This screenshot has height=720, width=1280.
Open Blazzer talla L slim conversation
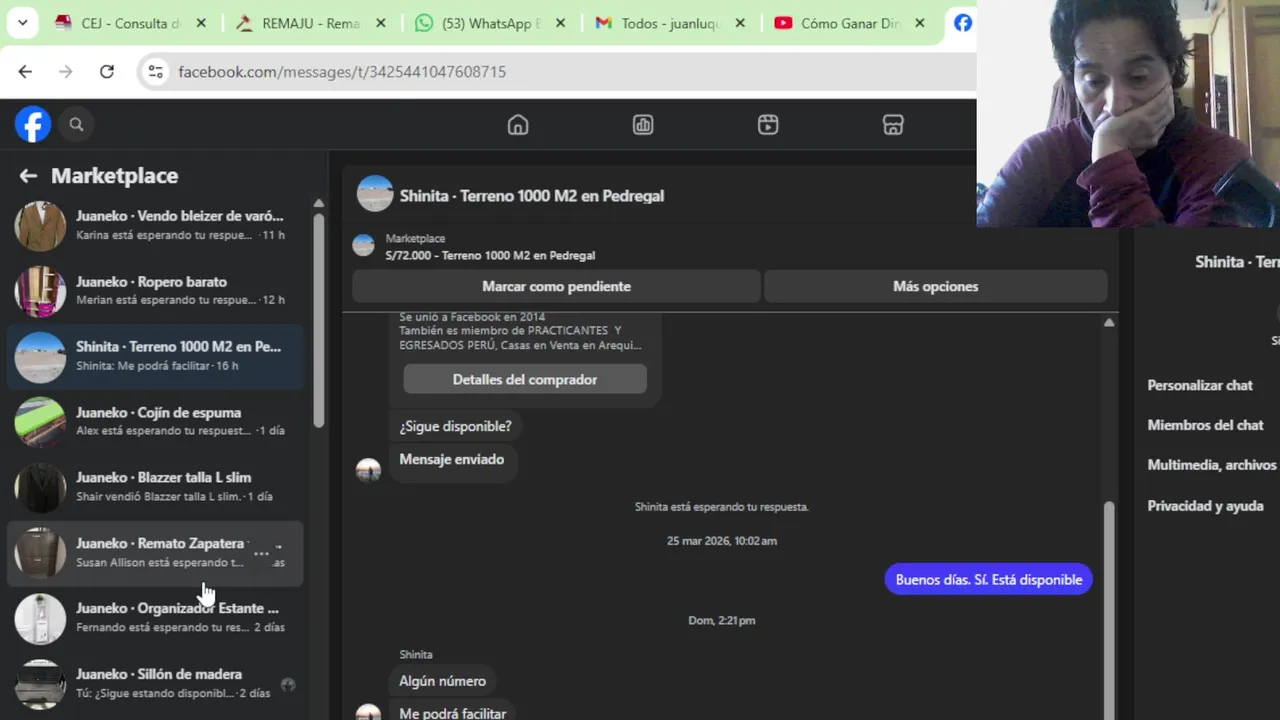[x=155, y=487]
